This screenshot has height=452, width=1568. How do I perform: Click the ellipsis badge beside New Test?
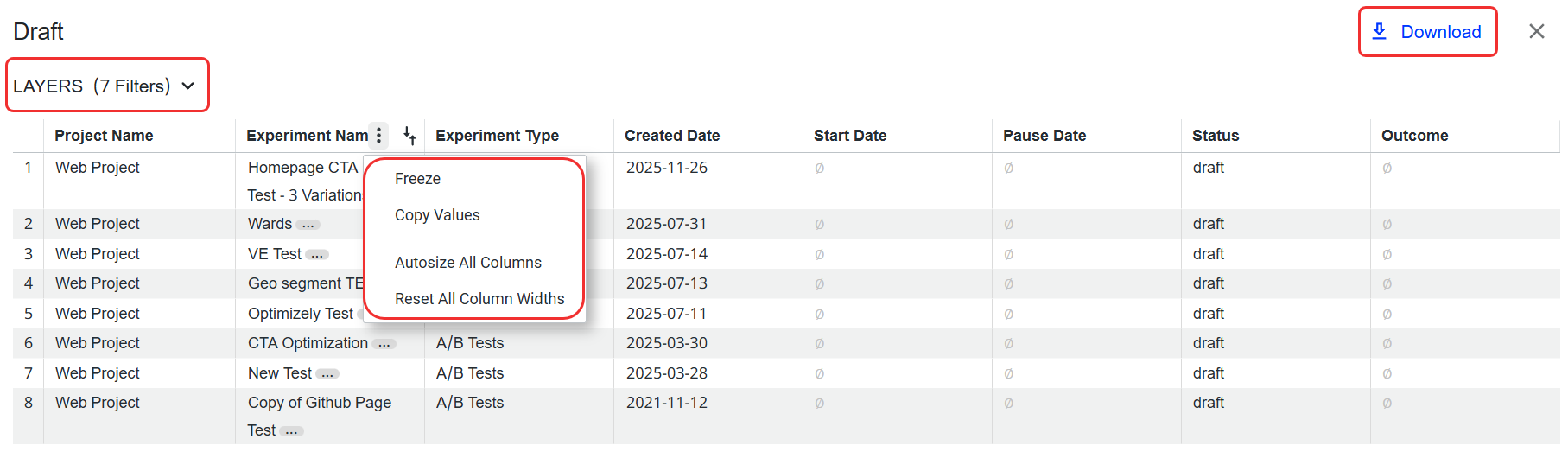click(x=327, y=374)
